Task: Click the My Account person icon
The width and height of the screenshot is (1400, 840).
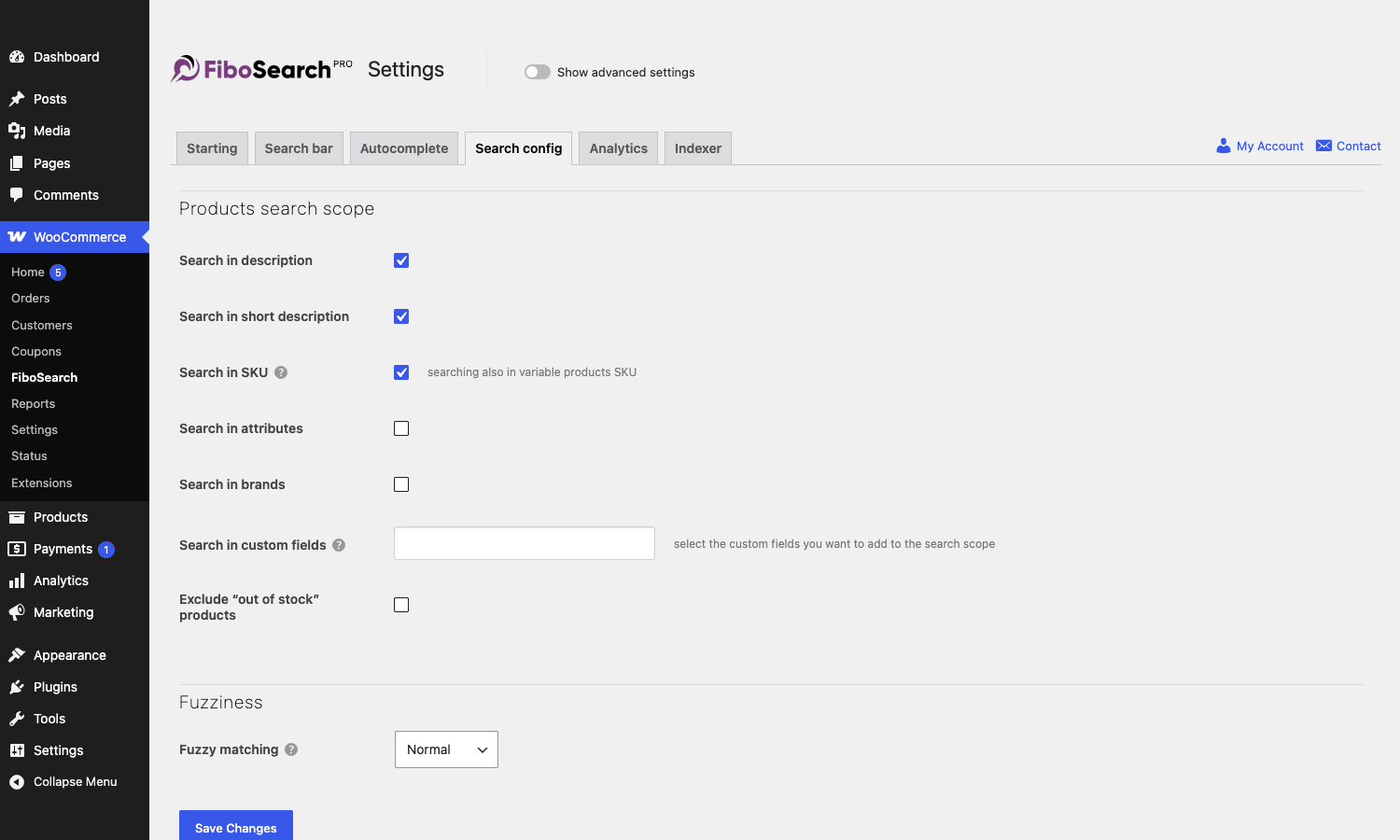Action: point(1224,146)
